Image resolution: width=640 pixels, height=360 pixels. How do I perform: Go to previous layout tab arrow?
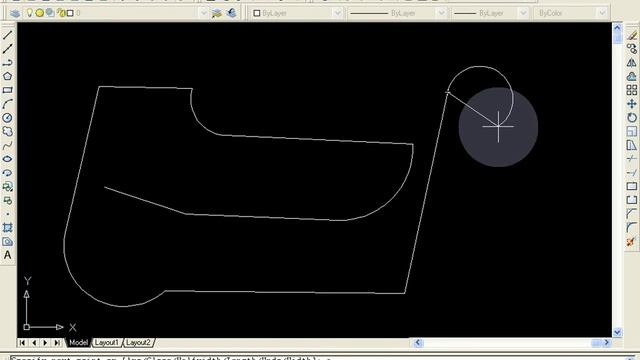[x=34, y=342]
